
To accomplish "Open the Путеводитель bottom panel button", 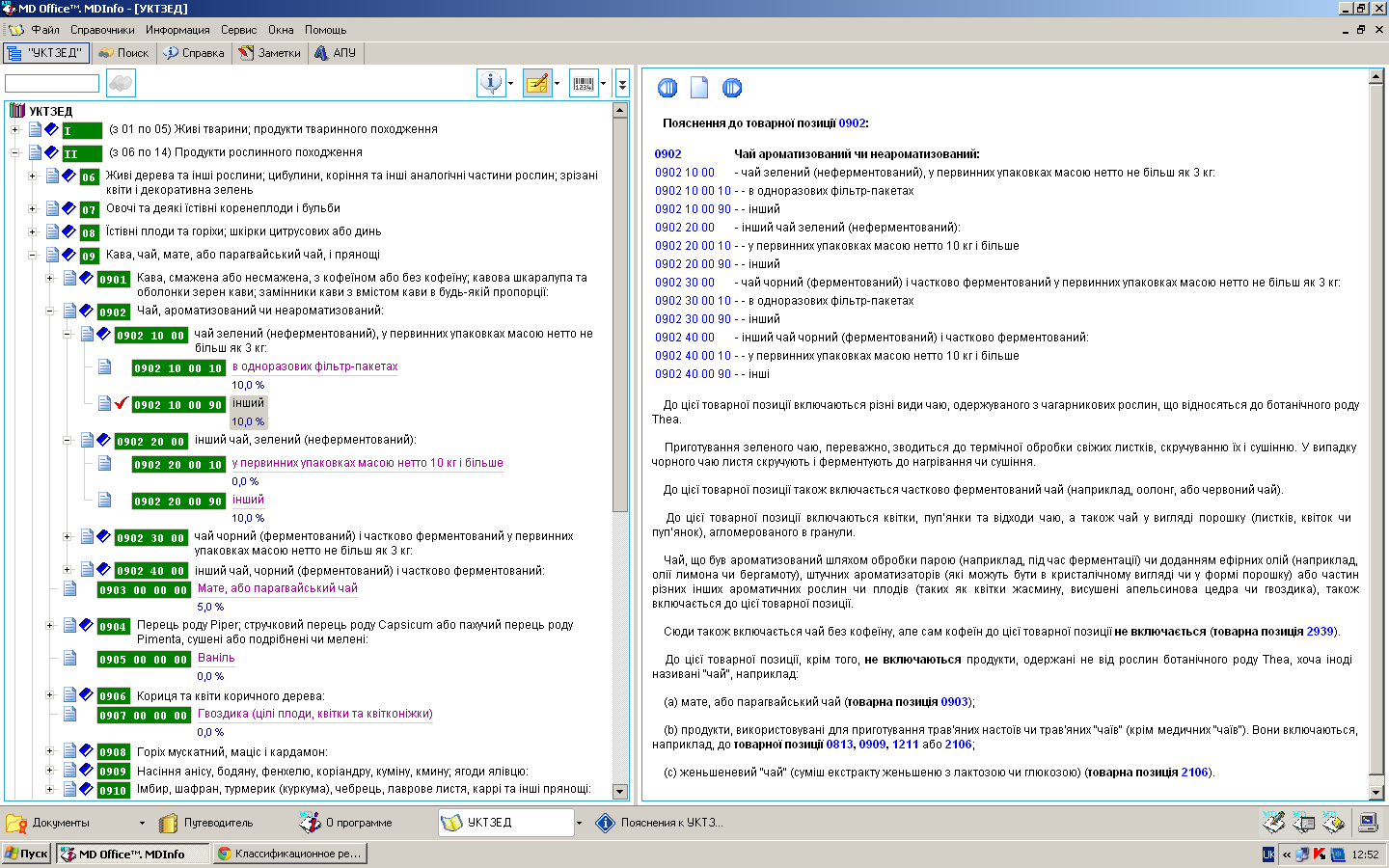I will coord(207,823).
